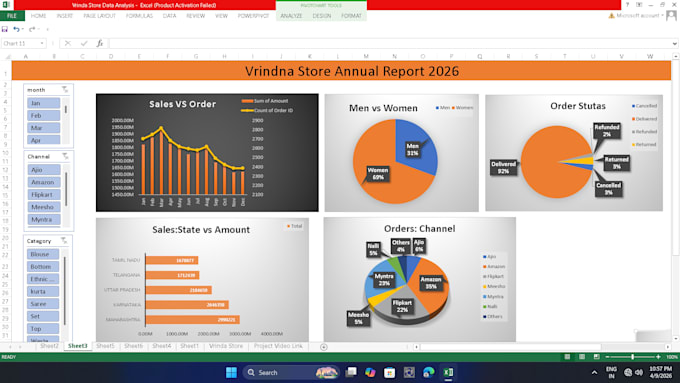Switch to Page Layout view icon
Screen dimensions: 680x383
coord(582,357)
